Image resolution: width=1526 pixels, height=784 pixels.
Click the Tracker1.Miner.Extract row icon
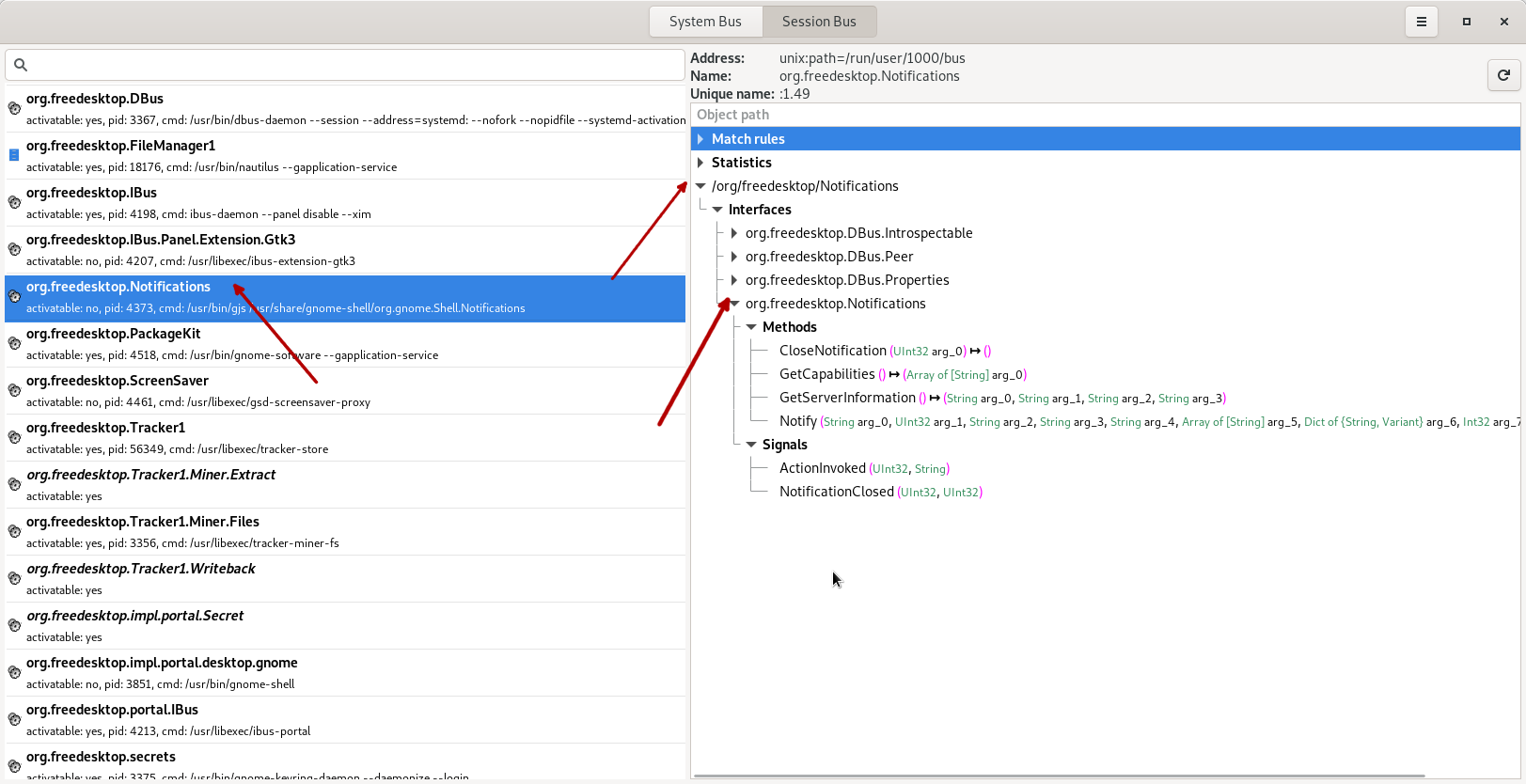tap(14, 484)
